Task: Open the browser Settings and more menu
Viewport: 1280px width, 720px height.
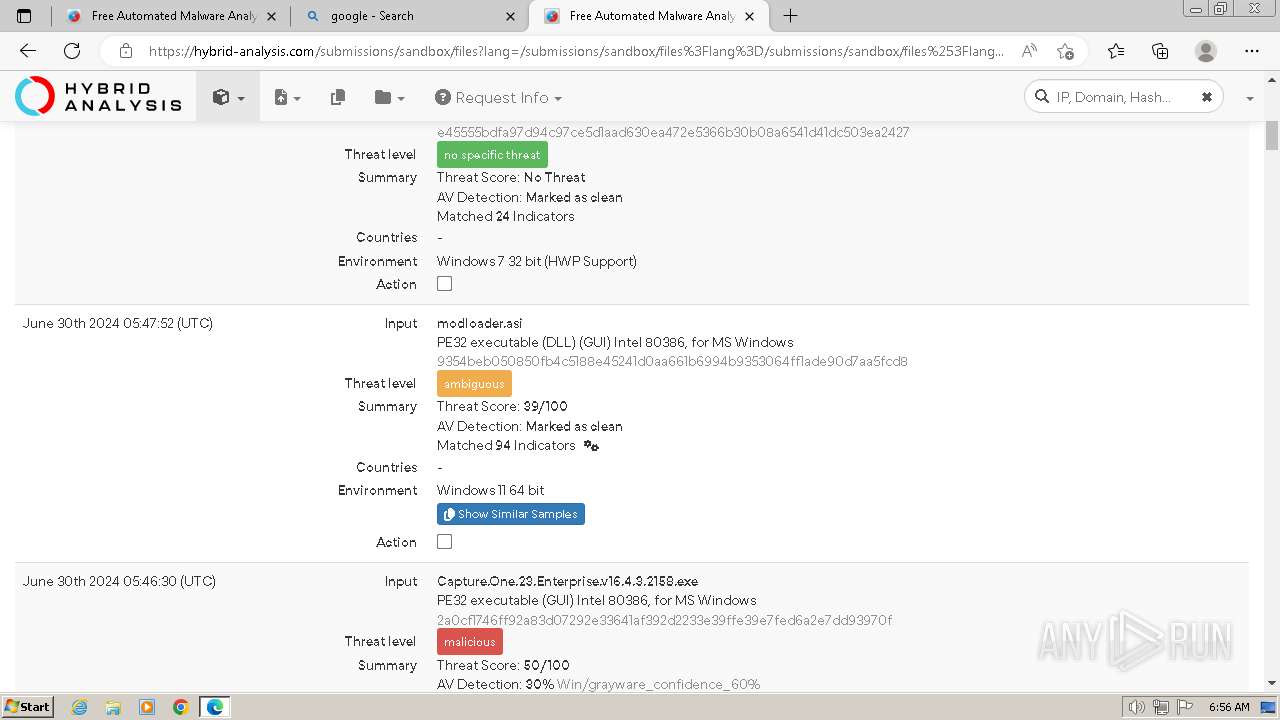Action: (x=1252, y=51)
